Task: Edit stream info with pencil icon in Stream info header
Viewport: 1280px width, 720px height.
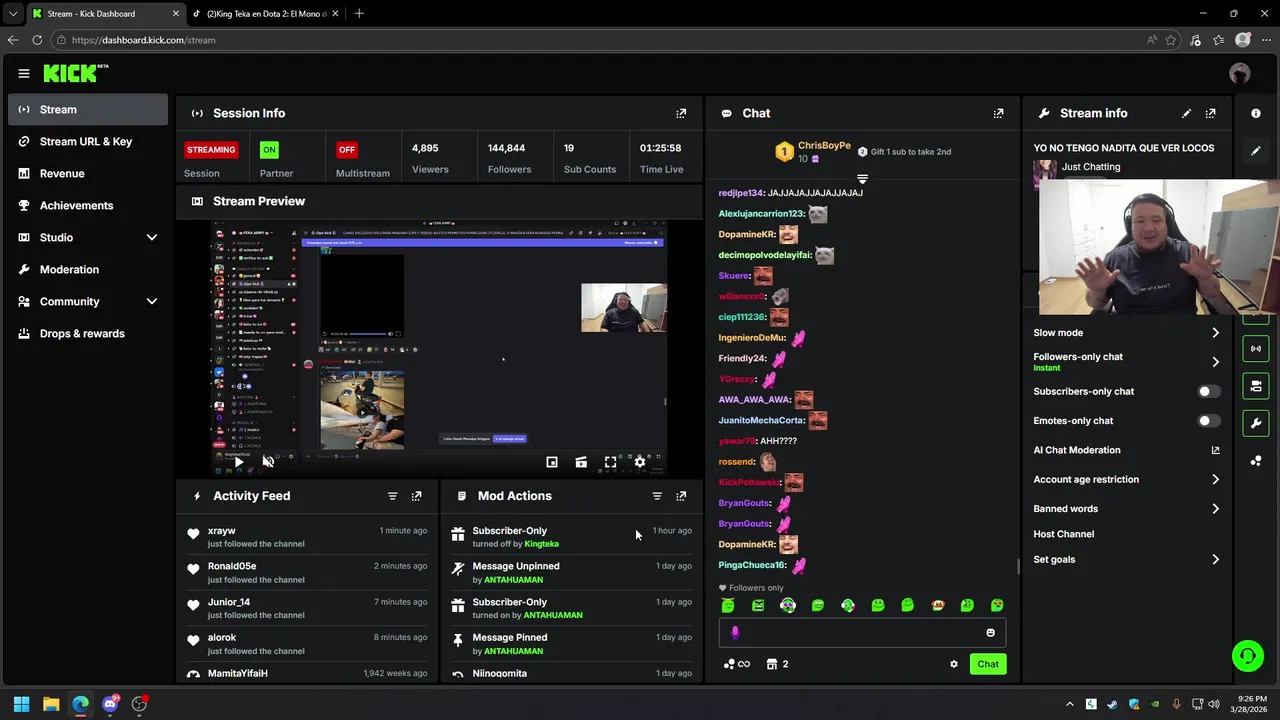Action: click(1186, 113)
